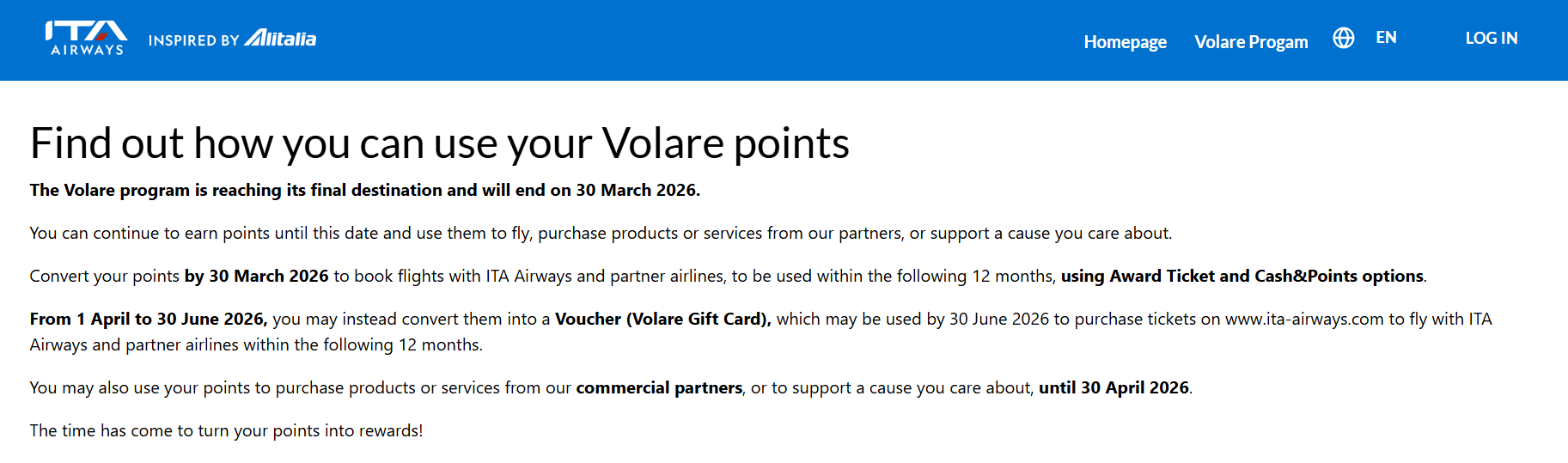Image resolution: width=1568 pixels, height=463 pixels.
Task: Click "Airways and partner airlines within" text line
Action: 255,344
